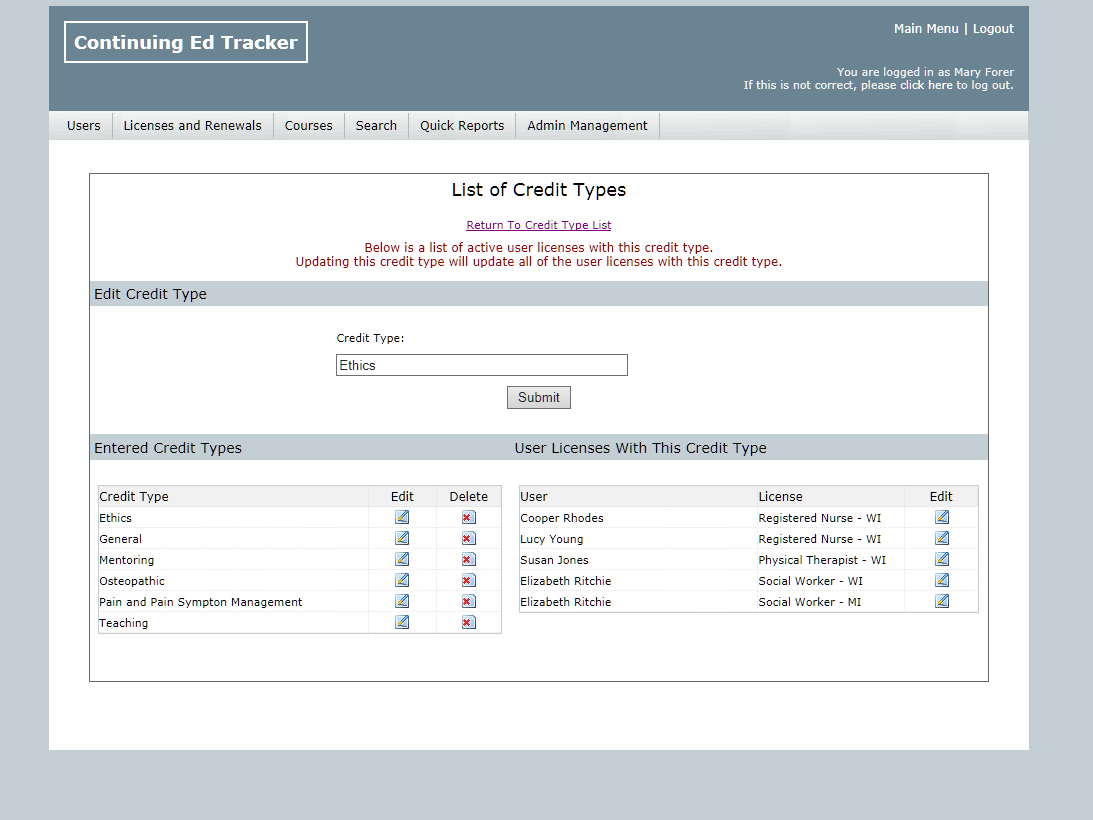The width and height of the screenshot is (1093, 820).
Task: Open the Quick Reports menu
Action: (462, 126)
